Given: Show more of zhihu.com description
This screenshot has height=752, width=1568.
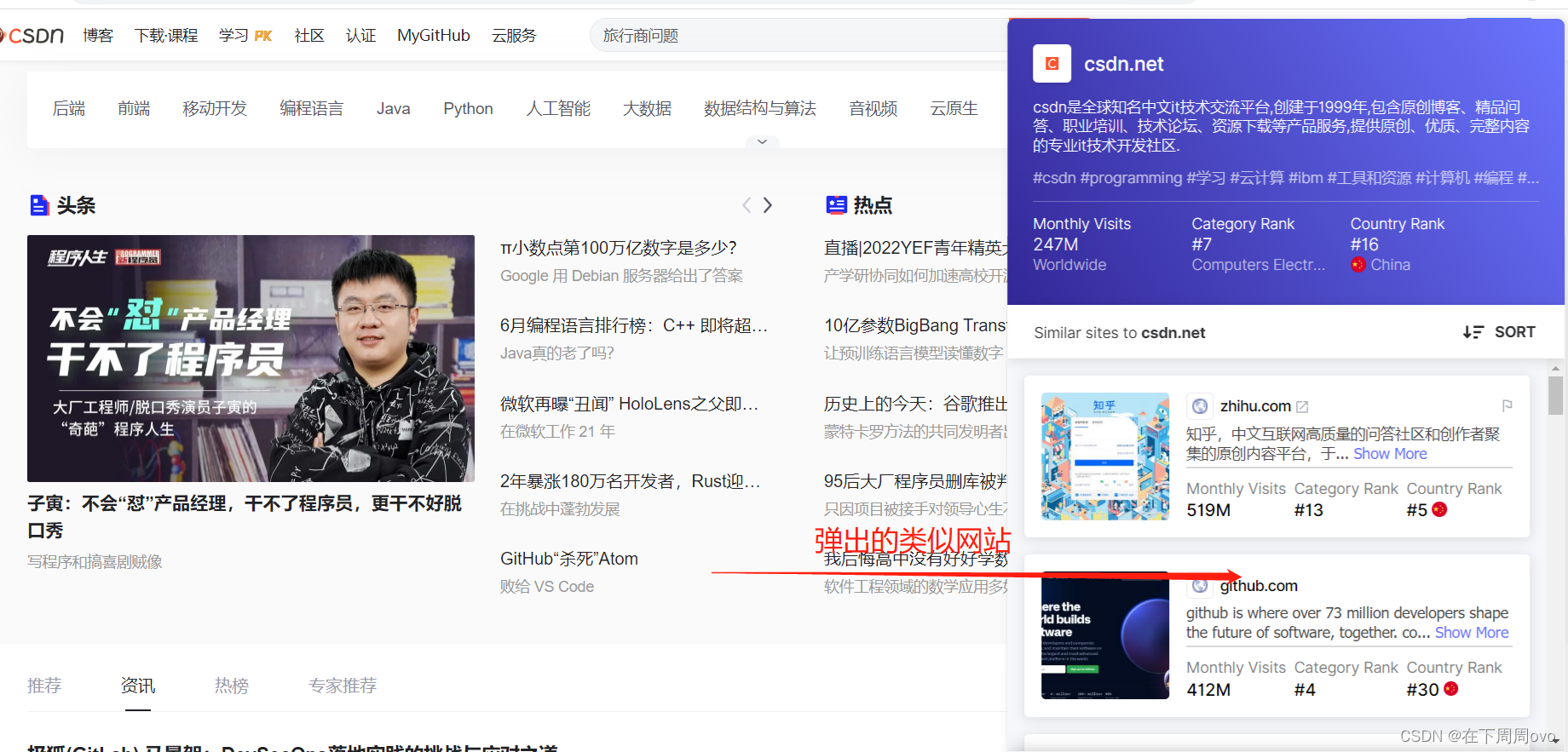Looking at the screenshot, I should (1390, 454).
